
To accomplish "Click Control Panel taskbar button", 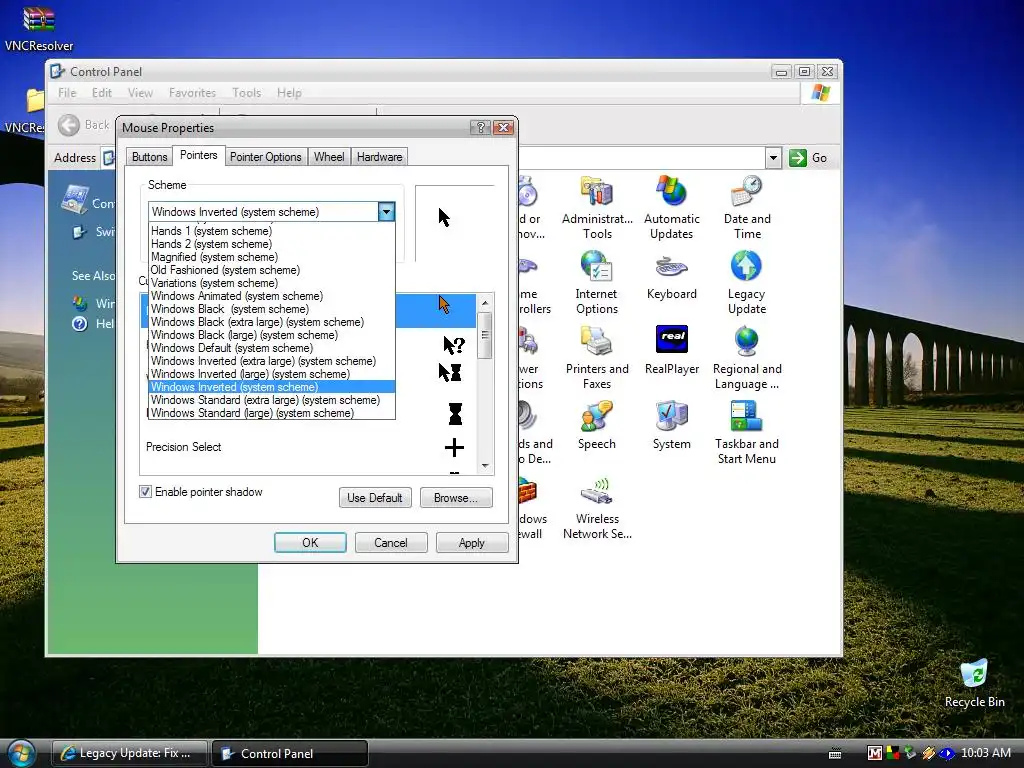I will point(290,753).
